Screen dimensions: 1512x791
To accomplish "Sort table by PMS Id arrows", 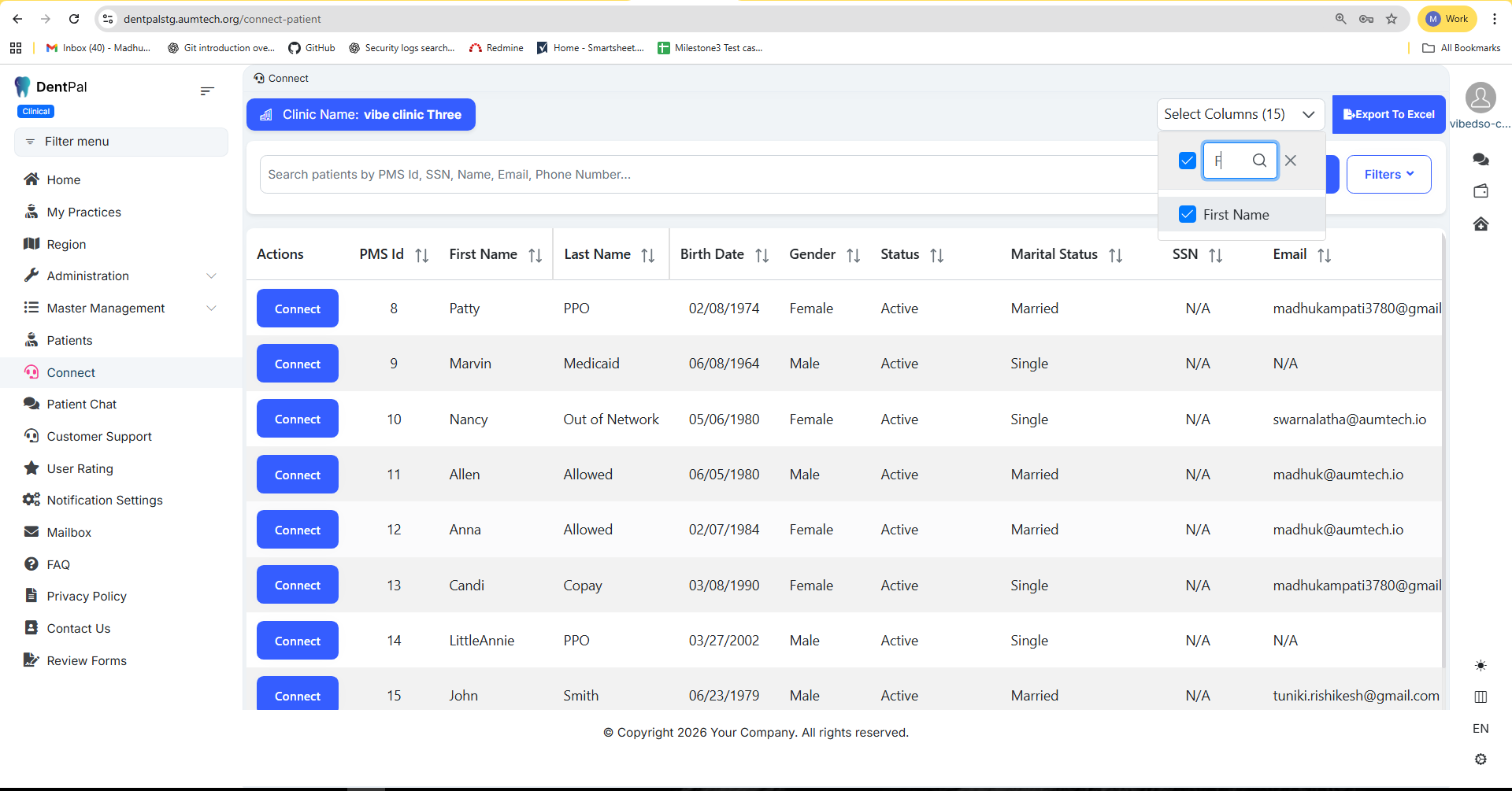I will 422,255.
